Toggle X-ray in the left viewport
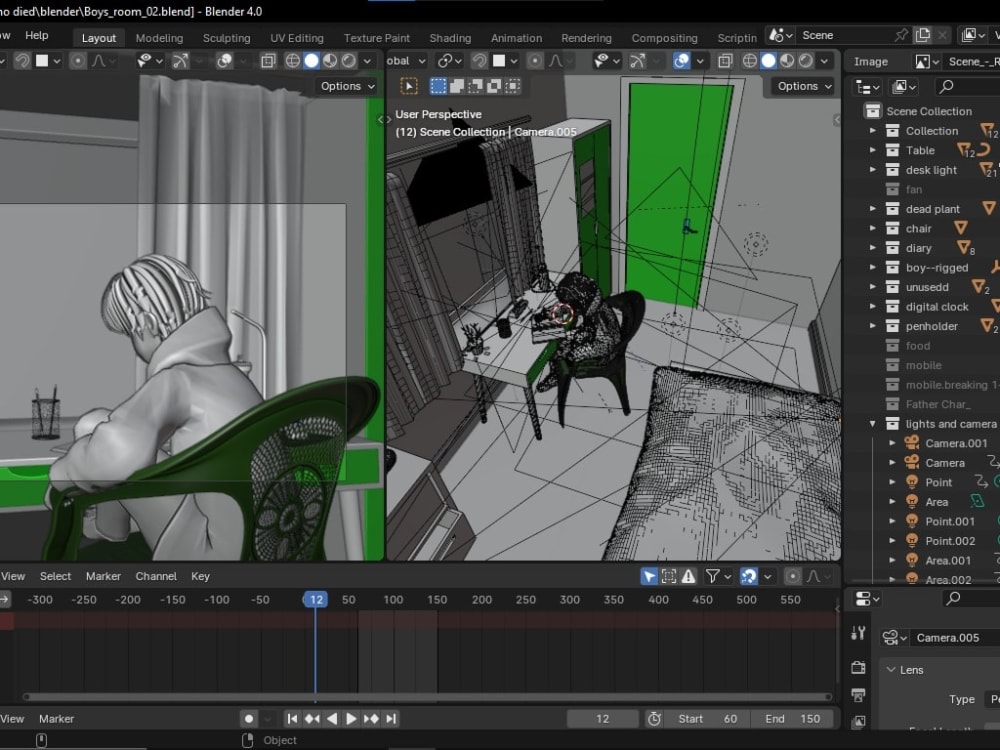The width and height of the screenshot is (1000, 750). (268, 61)
